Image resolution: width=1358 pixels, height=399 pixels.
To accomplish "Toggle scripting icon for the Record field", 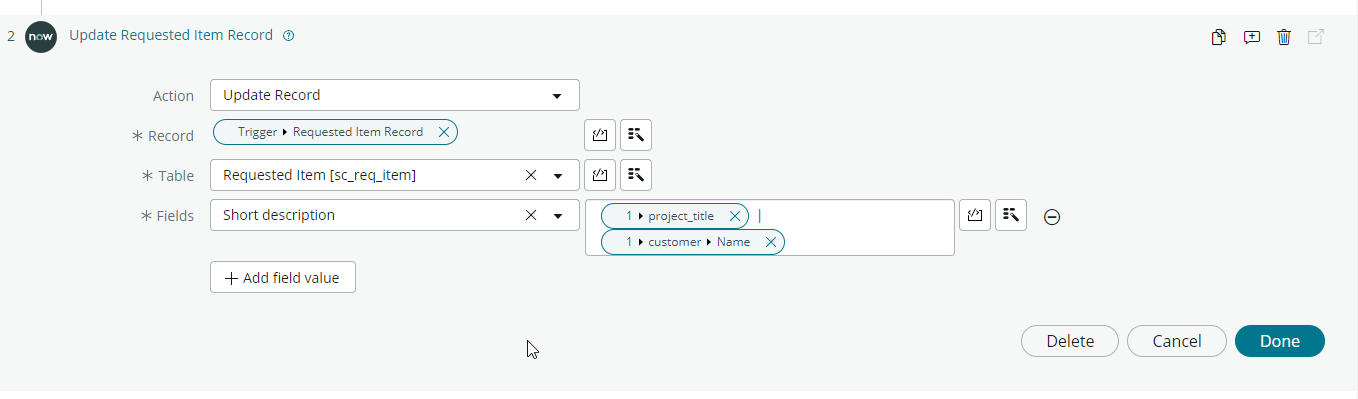I will [x=600, y=135].
